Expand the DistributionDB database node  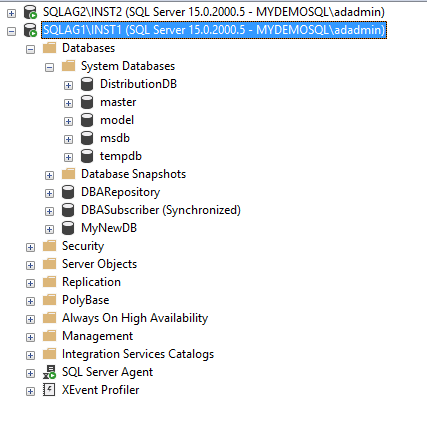coord(68,85)
